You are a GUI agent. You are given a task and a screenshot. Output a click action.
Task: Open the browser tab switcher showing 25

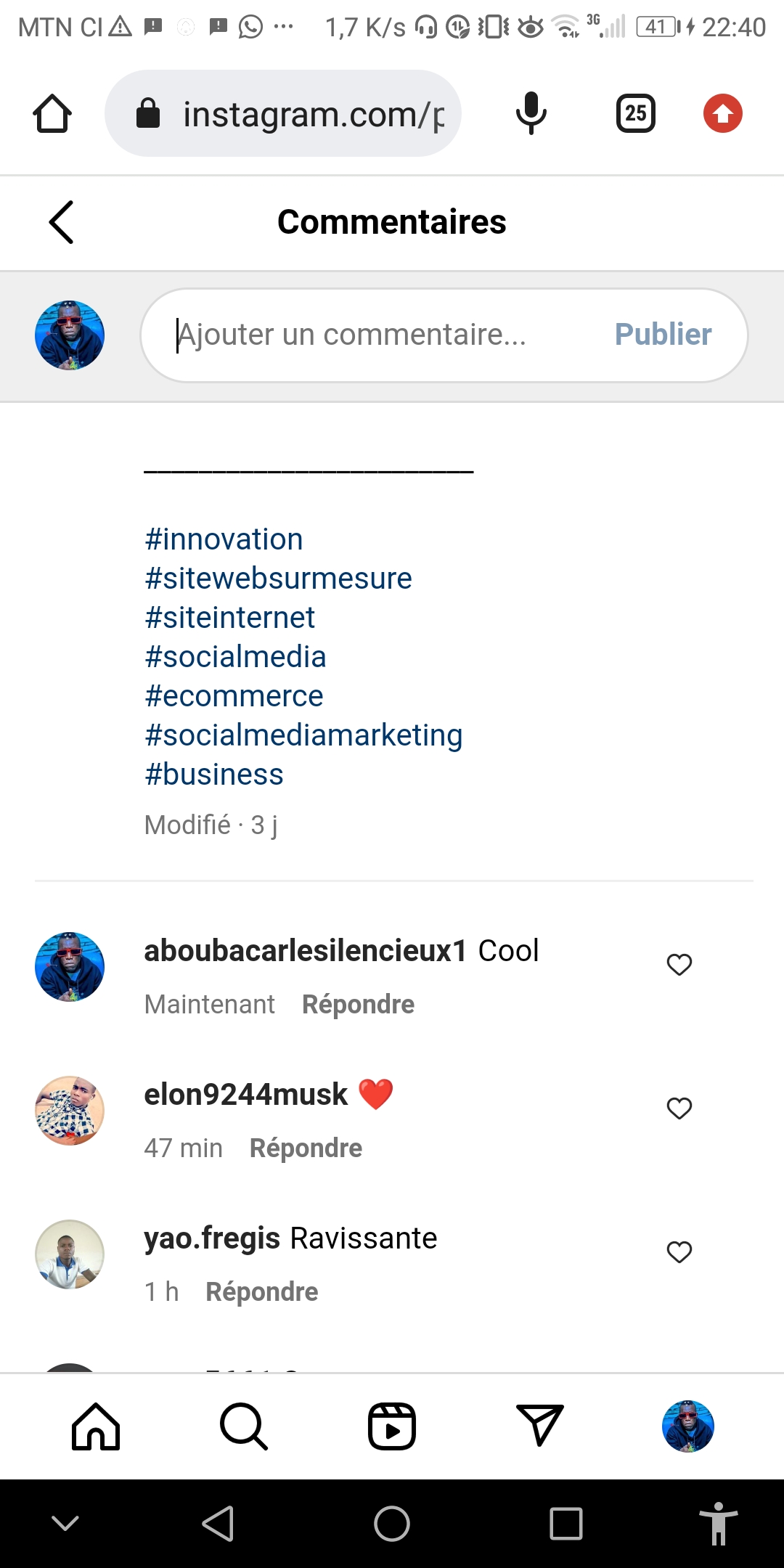(635, 114)
